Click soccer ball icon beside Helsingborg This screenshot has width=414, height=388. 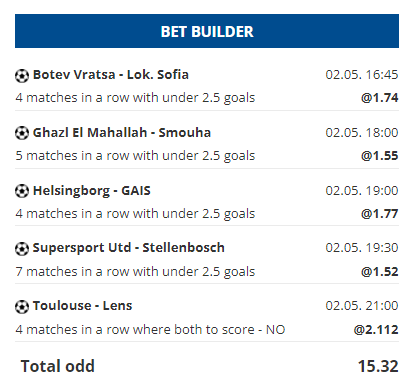[22, 191]
